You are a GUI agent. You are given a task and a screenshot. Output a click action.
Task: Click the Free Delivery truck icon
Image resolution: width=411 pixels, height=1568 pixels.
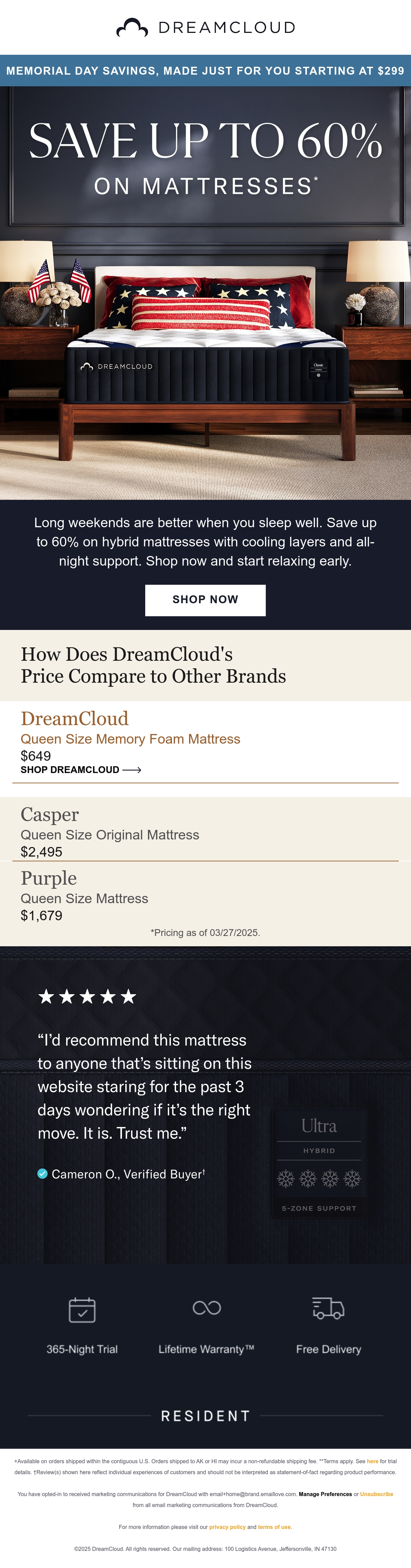pos(328,1308)
